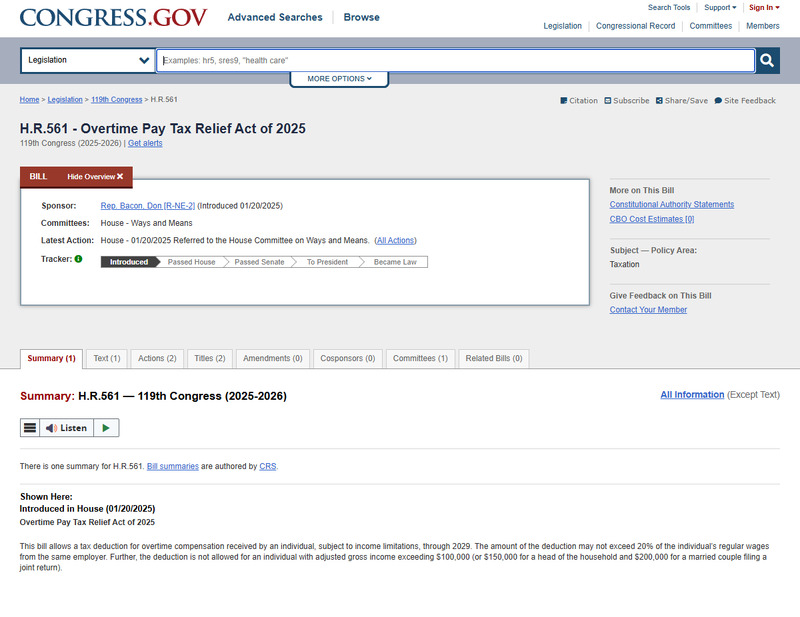Expand MORE OPTIONS under search bar
This screenshot has width=800, height=617.
click(x=339, y=79)
